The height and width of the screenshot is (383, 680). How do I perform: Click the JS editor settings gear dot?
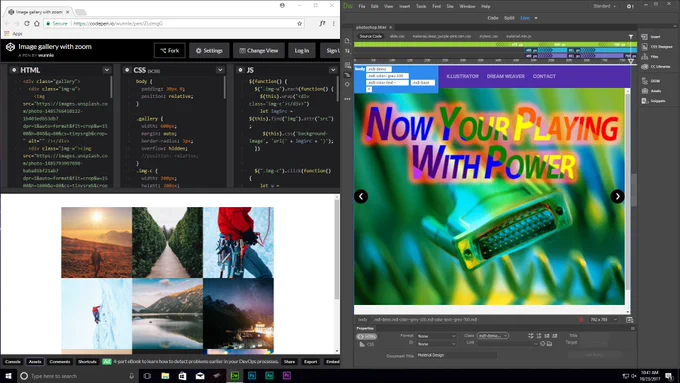pos(240,70)
